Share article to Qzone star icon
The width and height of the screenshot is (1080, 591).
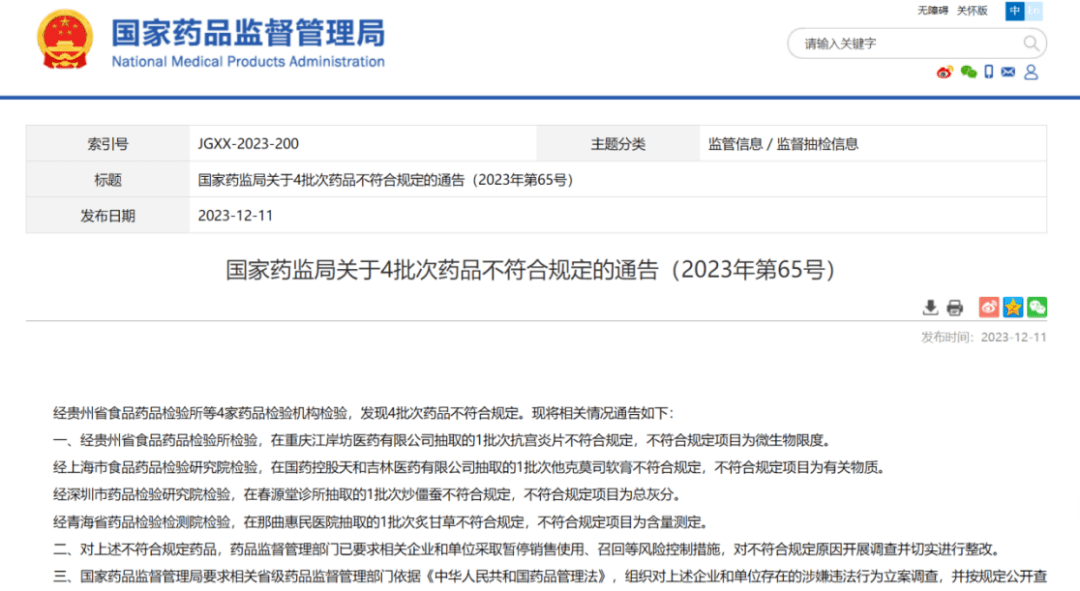(x=1013, y=307)
